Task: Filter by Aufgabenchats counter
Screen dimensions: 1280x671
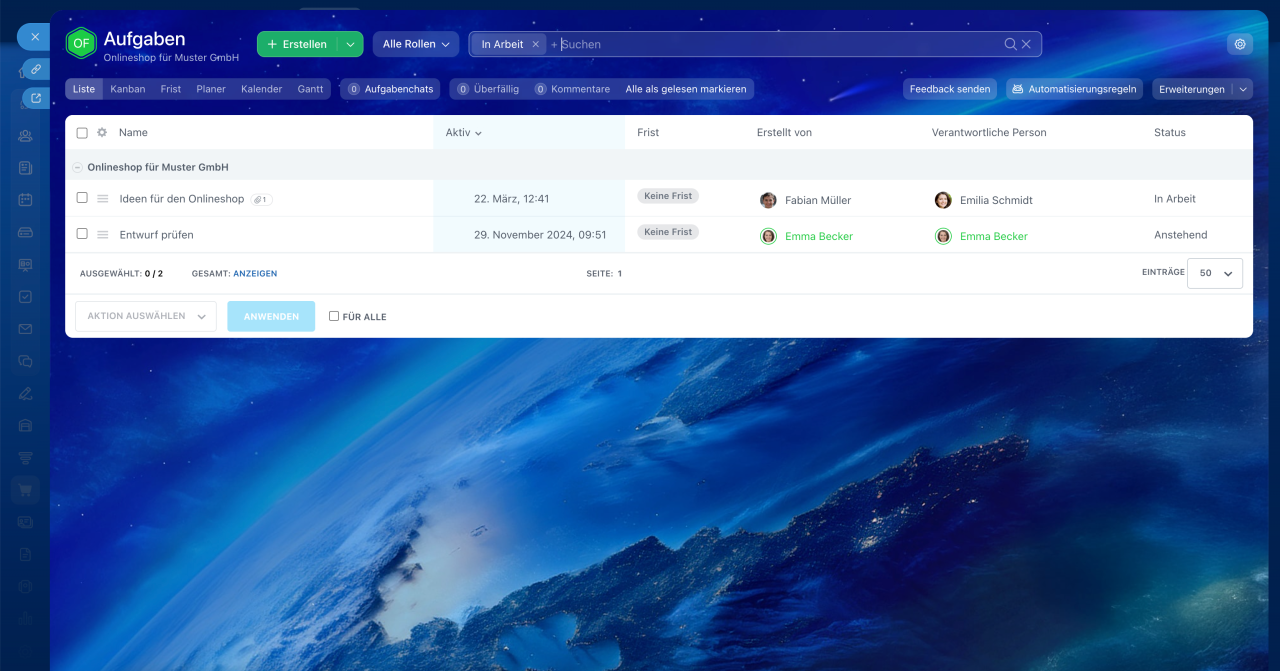Action: [391, 89]
